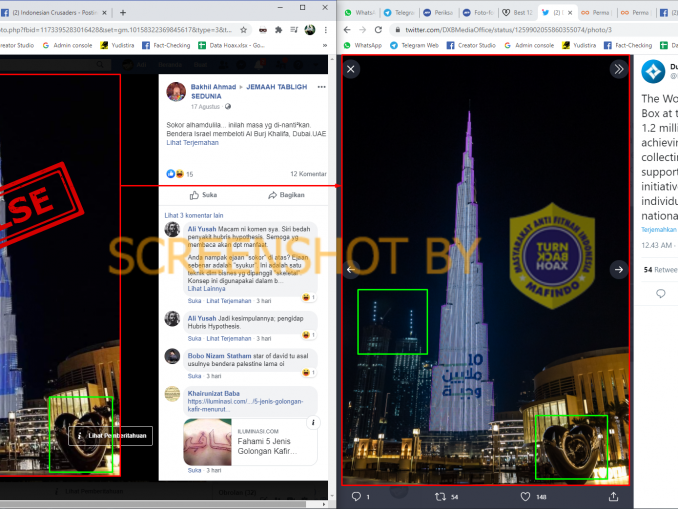
Task: Bookmark the Facebook page with the star icon
Action: point(243,30)
